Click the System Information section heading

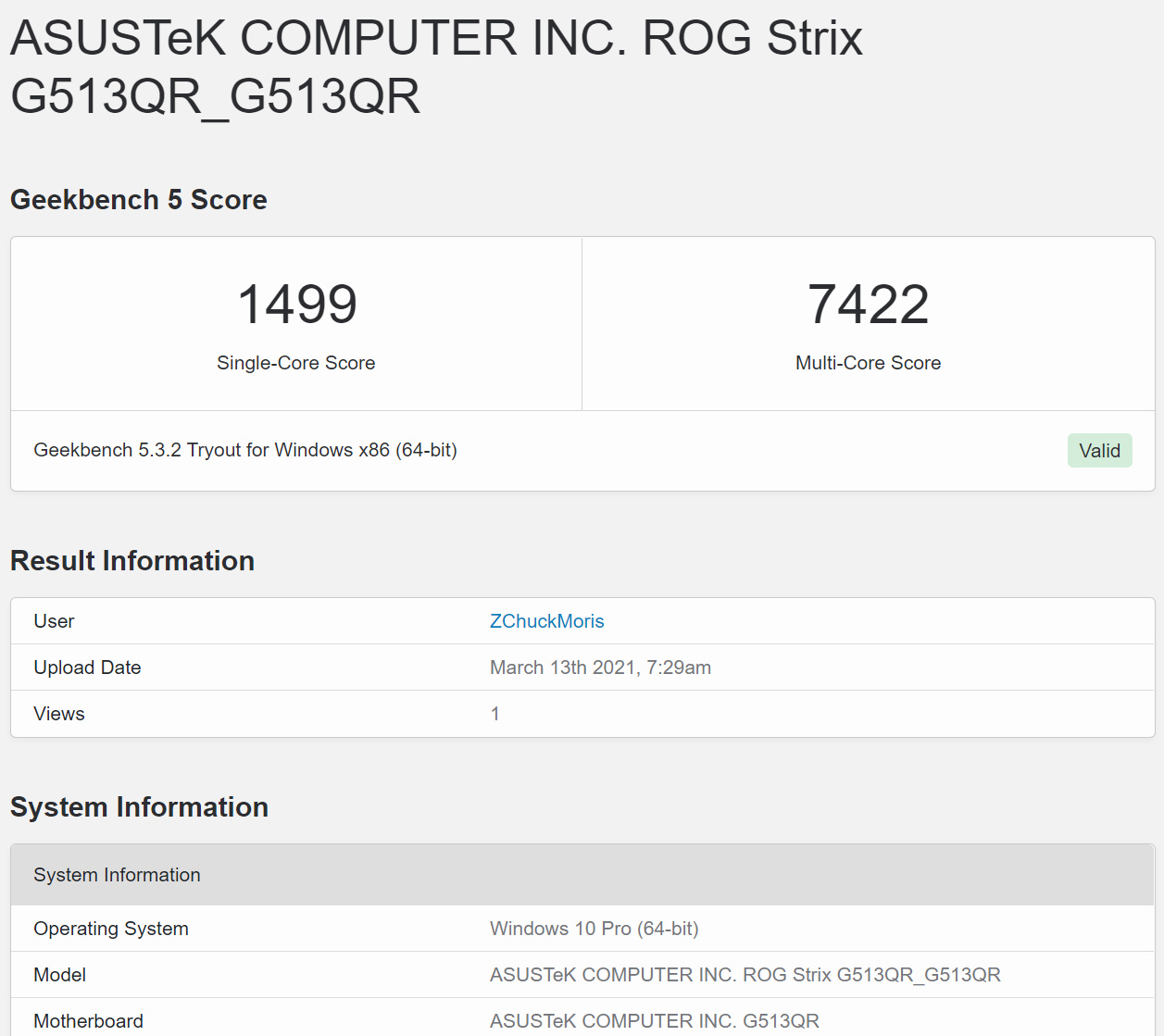click(139, 807)
